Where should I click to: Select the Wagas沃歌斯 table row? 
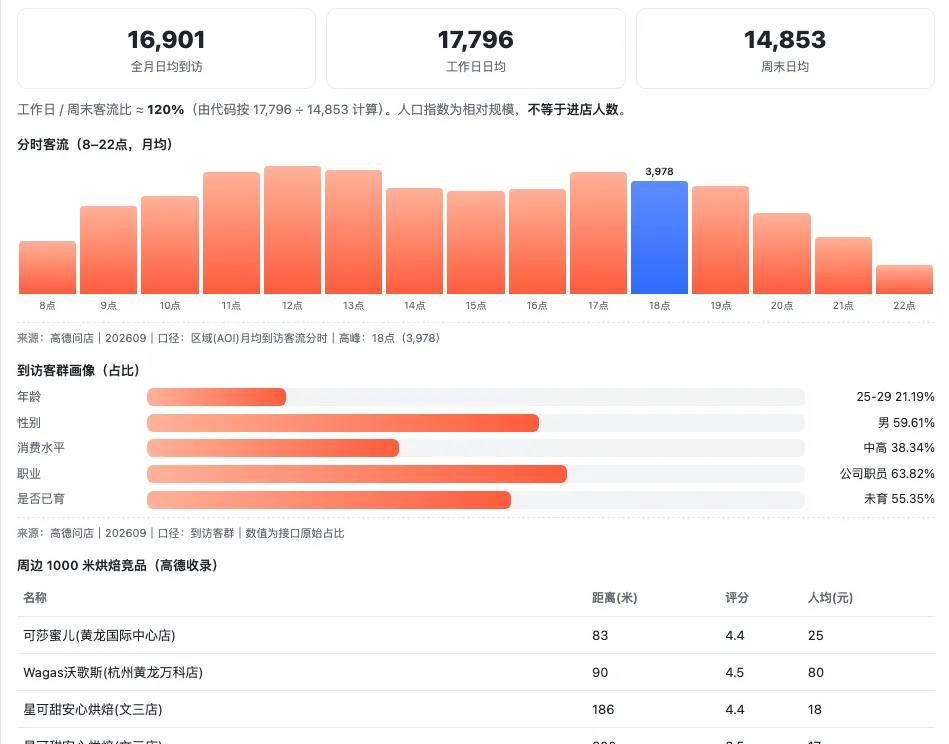tap(476, 672)
